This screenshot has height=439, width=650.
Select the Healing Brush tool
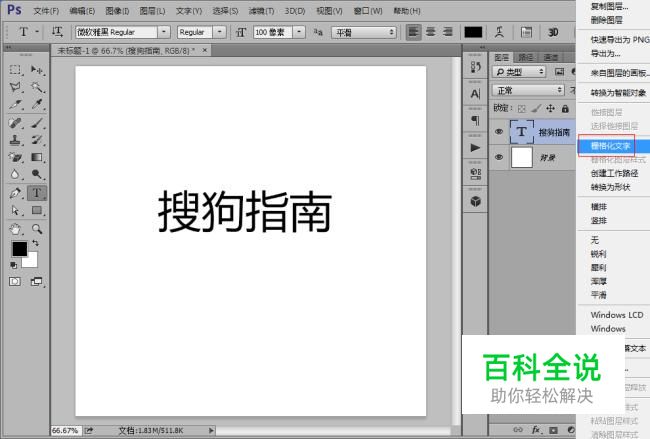[15, 123]
